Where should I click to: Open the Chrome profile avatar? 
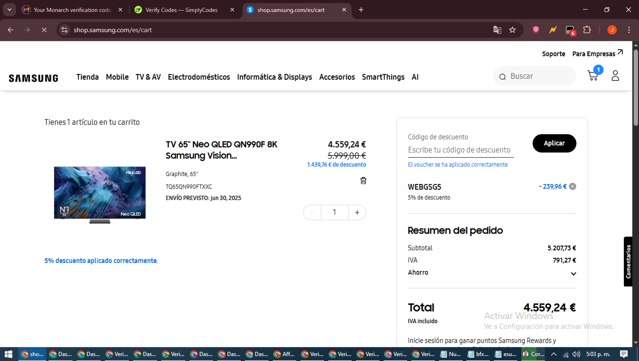click(x=612, y=30)
